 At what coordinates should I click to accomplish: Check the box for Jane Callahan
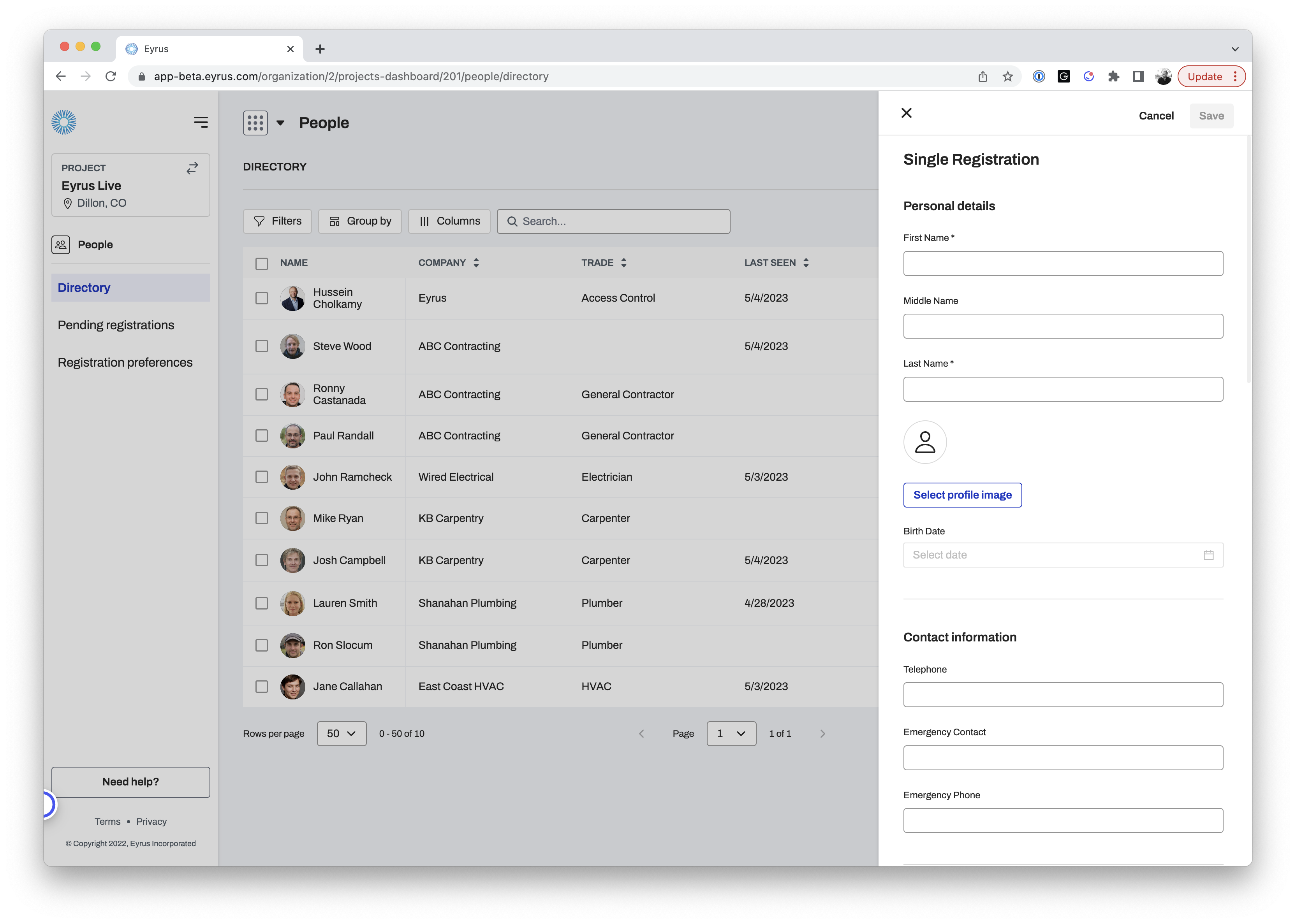(x=261, y=687)
